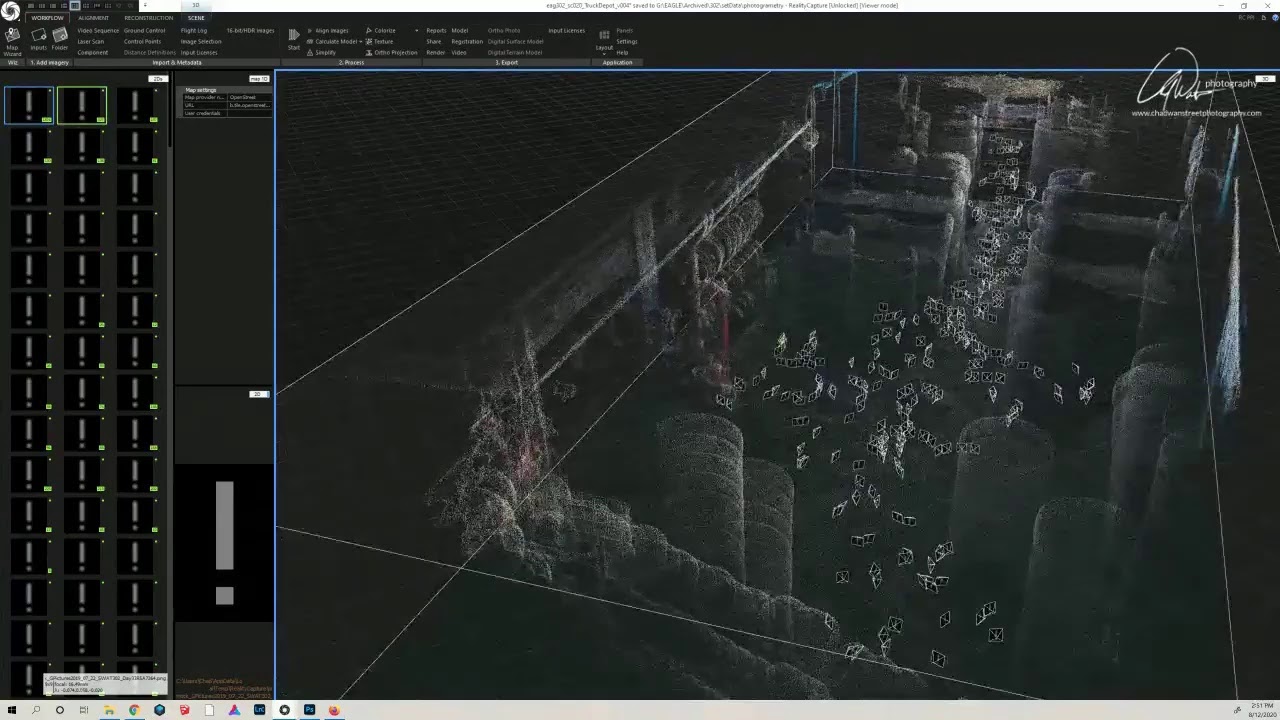This screenshot has height=720, width=1280.
Task: Open File Explorer from the taskbar
Action: tap(109, 710)
